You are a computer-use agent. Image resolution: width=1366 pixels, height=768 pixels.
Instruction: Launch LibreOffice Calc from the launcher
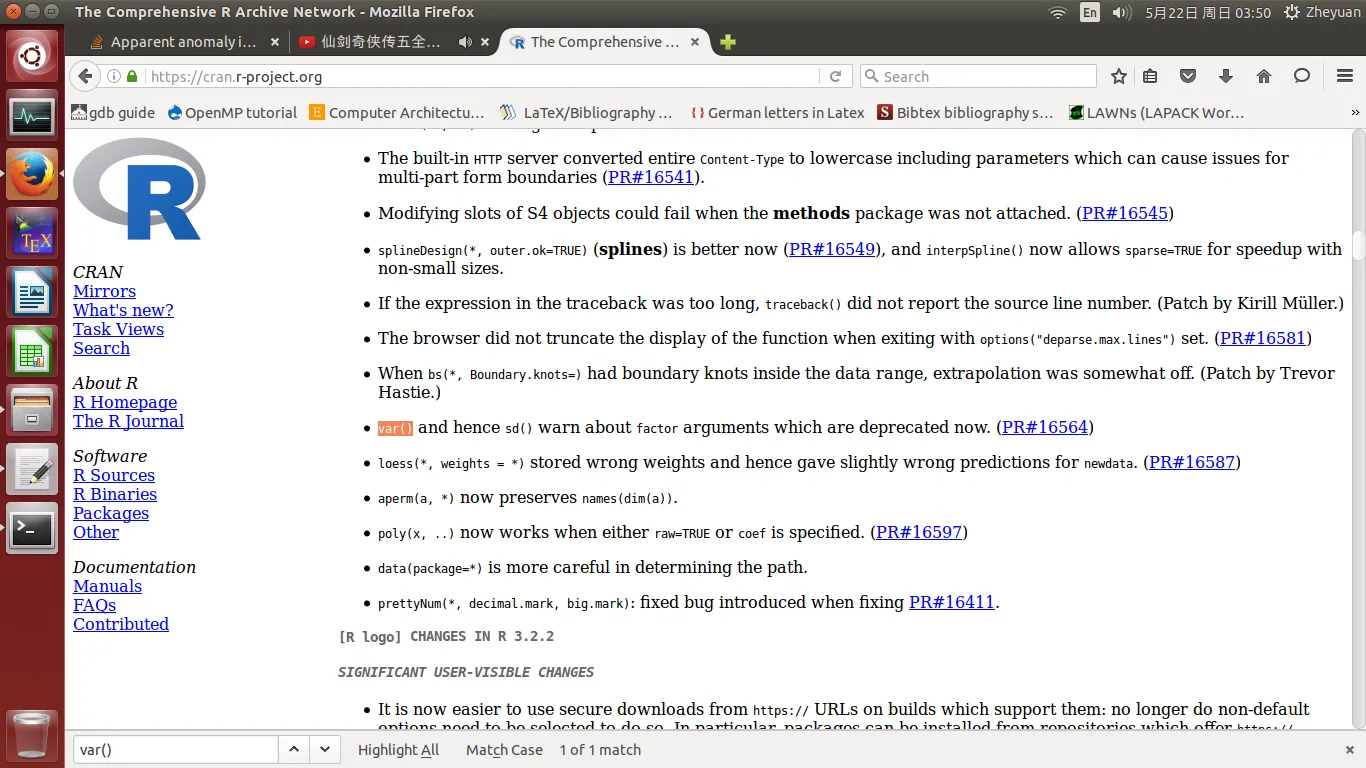pyautogui.click(x=32, y=352)
